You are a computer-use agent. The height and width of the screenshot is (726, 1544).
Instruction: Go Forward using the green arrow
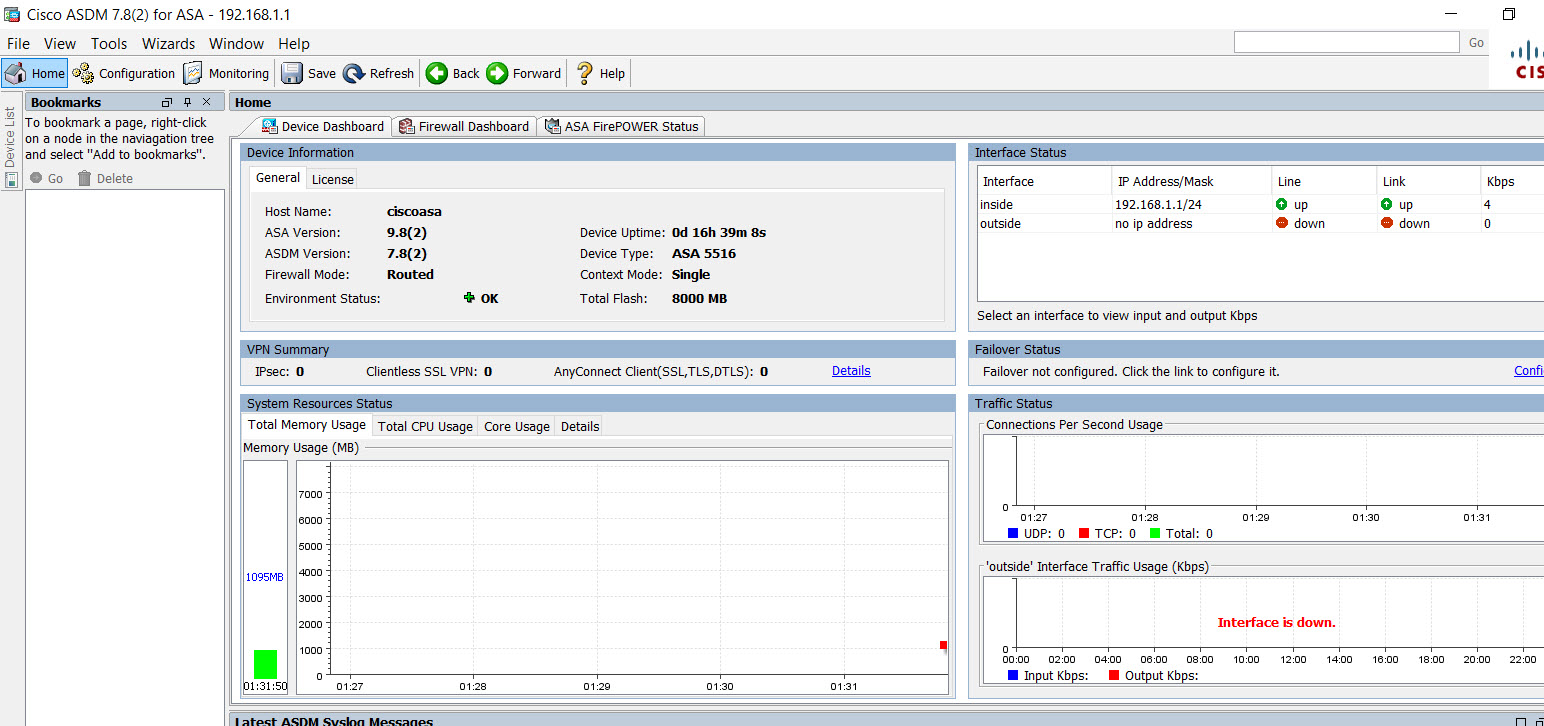[524, 73]
